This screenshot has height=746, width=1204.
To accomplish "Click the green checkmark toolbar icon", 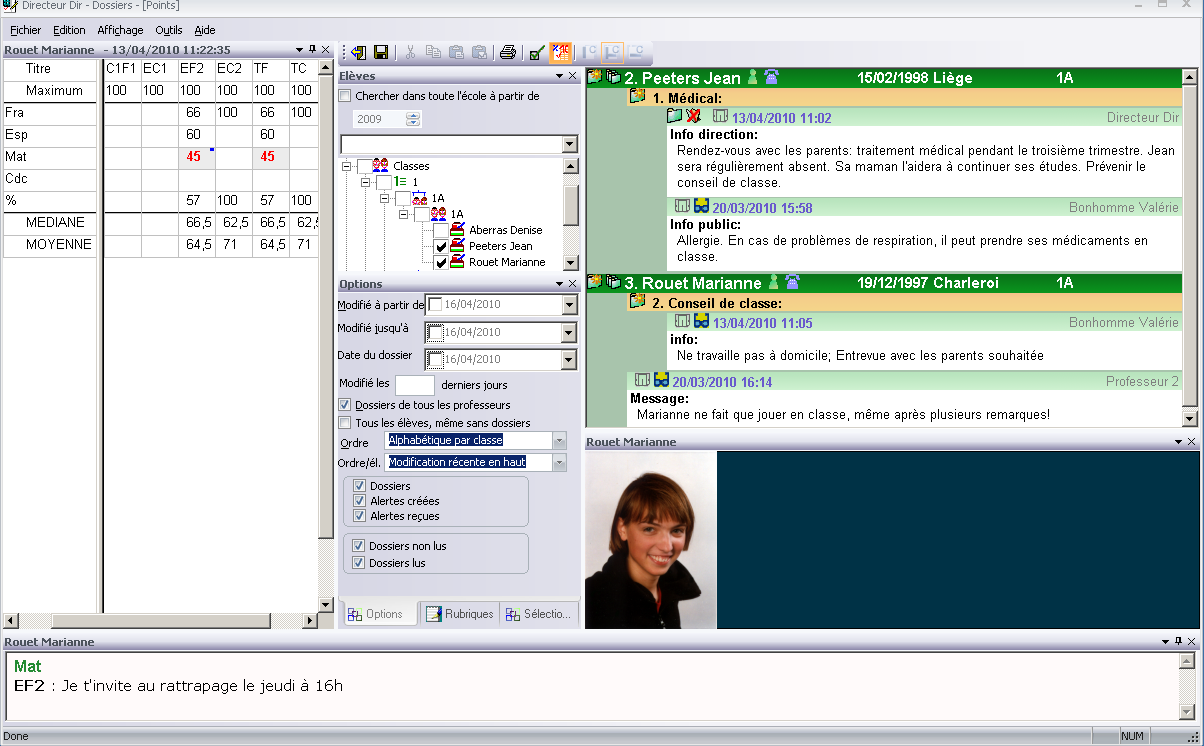I will click(x=537, y=52).
